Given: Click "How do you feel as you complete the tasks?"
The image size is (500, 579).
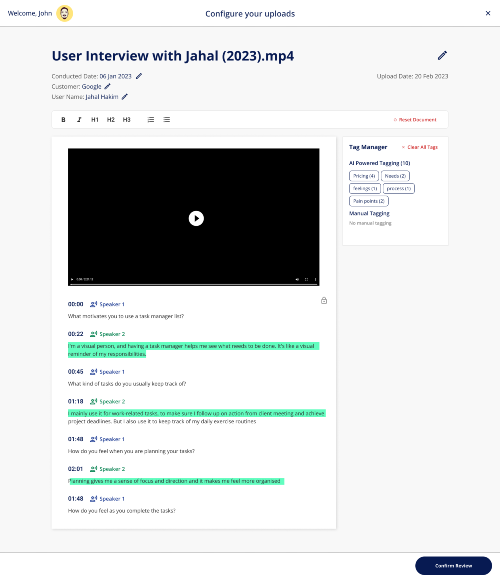Looking at the screenshot, I should point(121,511).
